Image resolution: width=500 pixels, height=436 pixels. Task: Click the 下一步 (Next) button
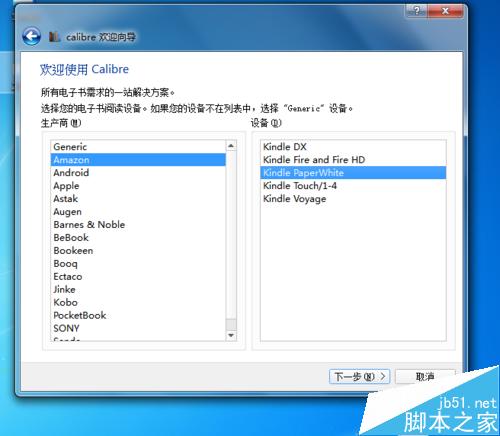click(359, 377)
